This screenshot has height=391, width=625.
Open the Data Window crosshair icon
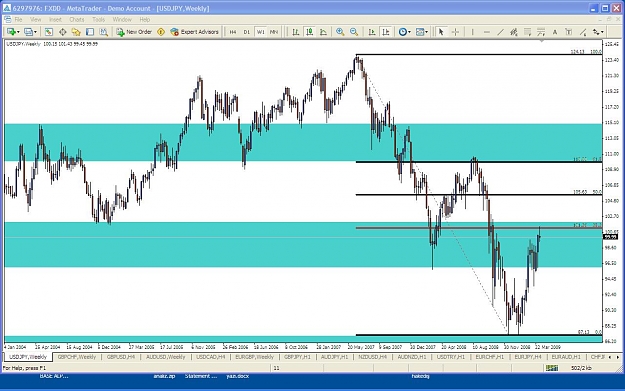pos(63,32)
